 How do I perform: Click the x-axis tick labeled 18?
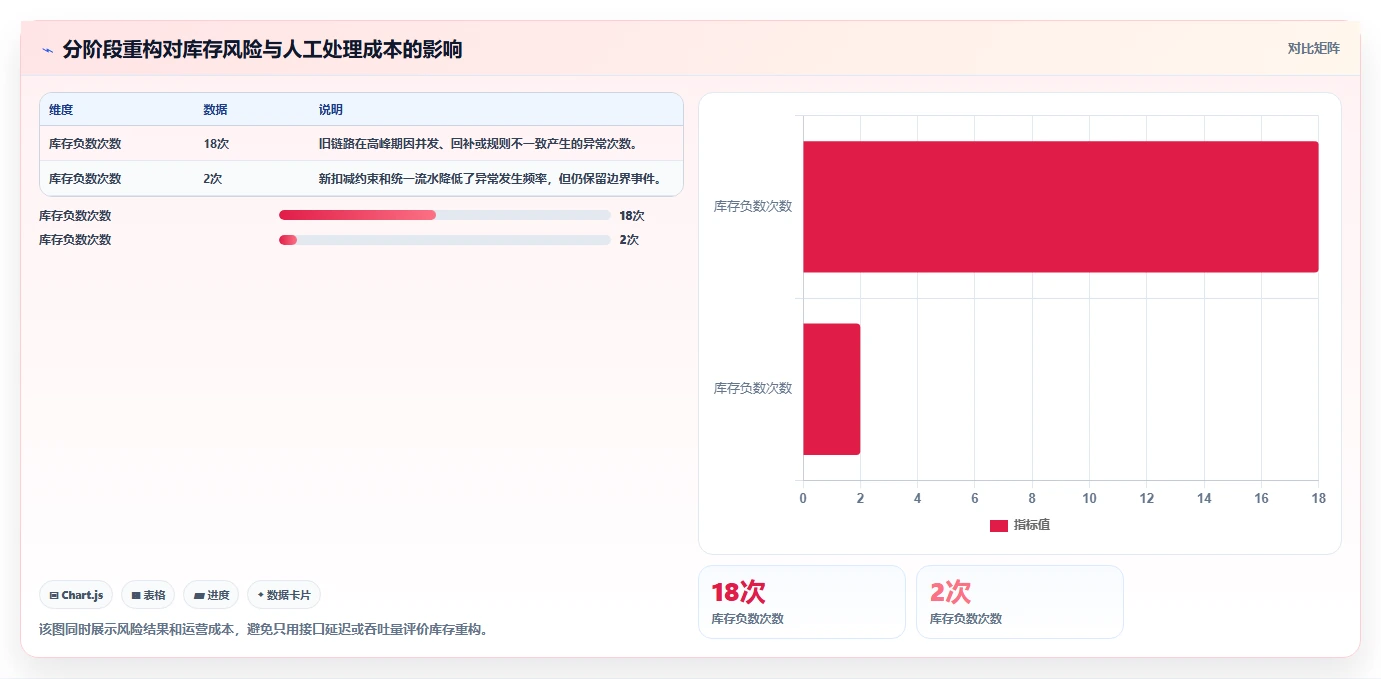point(1318,498)
